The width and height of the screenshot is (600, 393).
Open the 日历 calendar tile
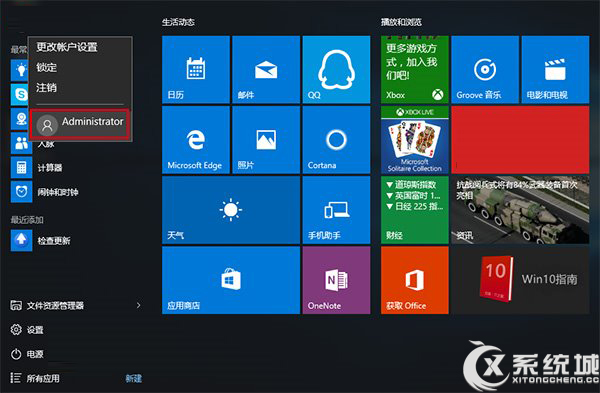[196, 69]
